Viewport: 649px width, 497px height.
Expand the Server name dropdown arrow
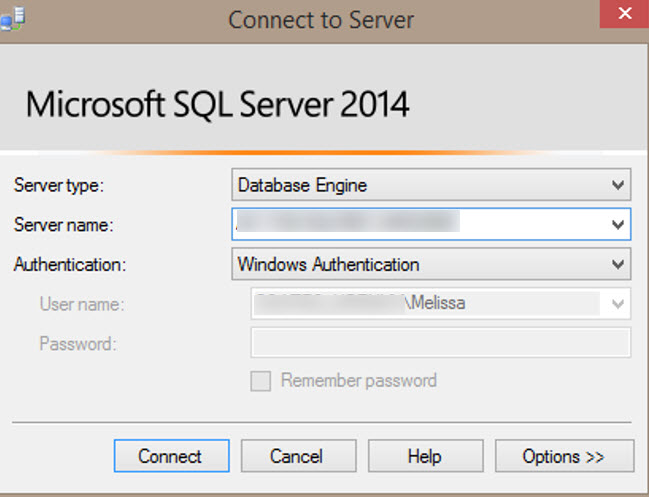pyautogui.click(x=618, y=224)
